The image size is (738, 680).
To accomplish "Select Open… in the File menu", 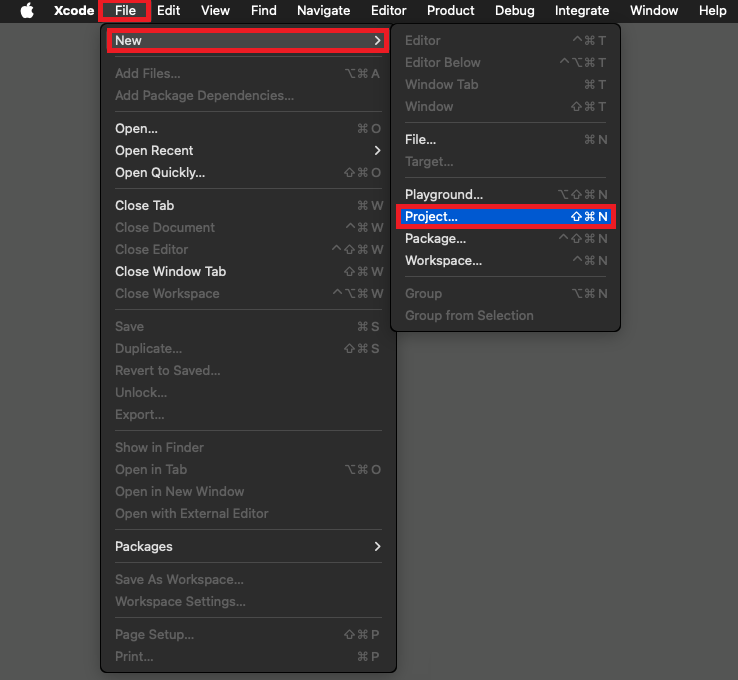I will 248,128.
